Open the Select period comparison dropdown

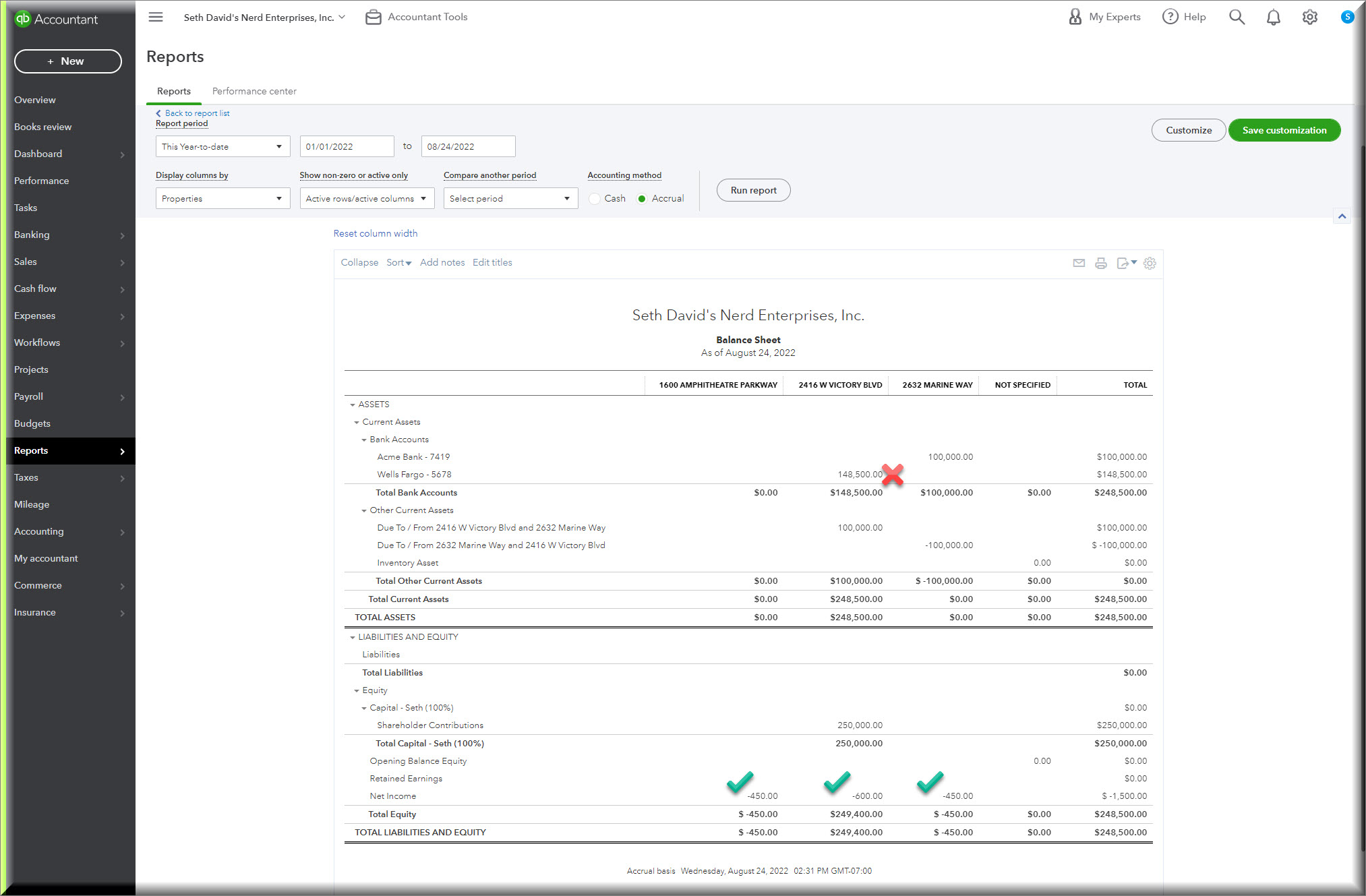[510, 198]
